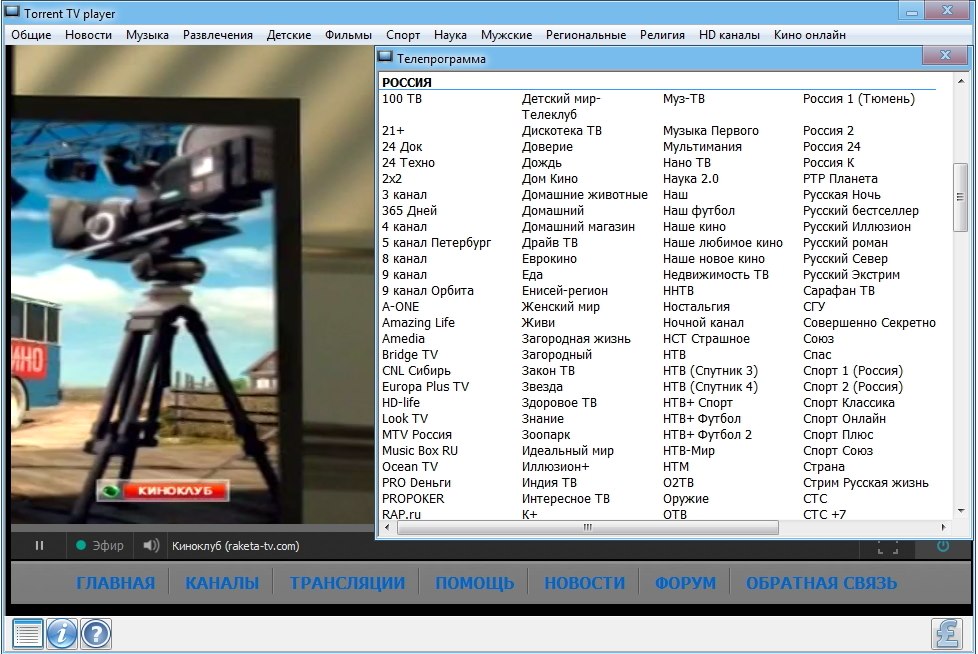Open the Мужские menu
This screenshot has width=978, height=654.
point(506,35)
